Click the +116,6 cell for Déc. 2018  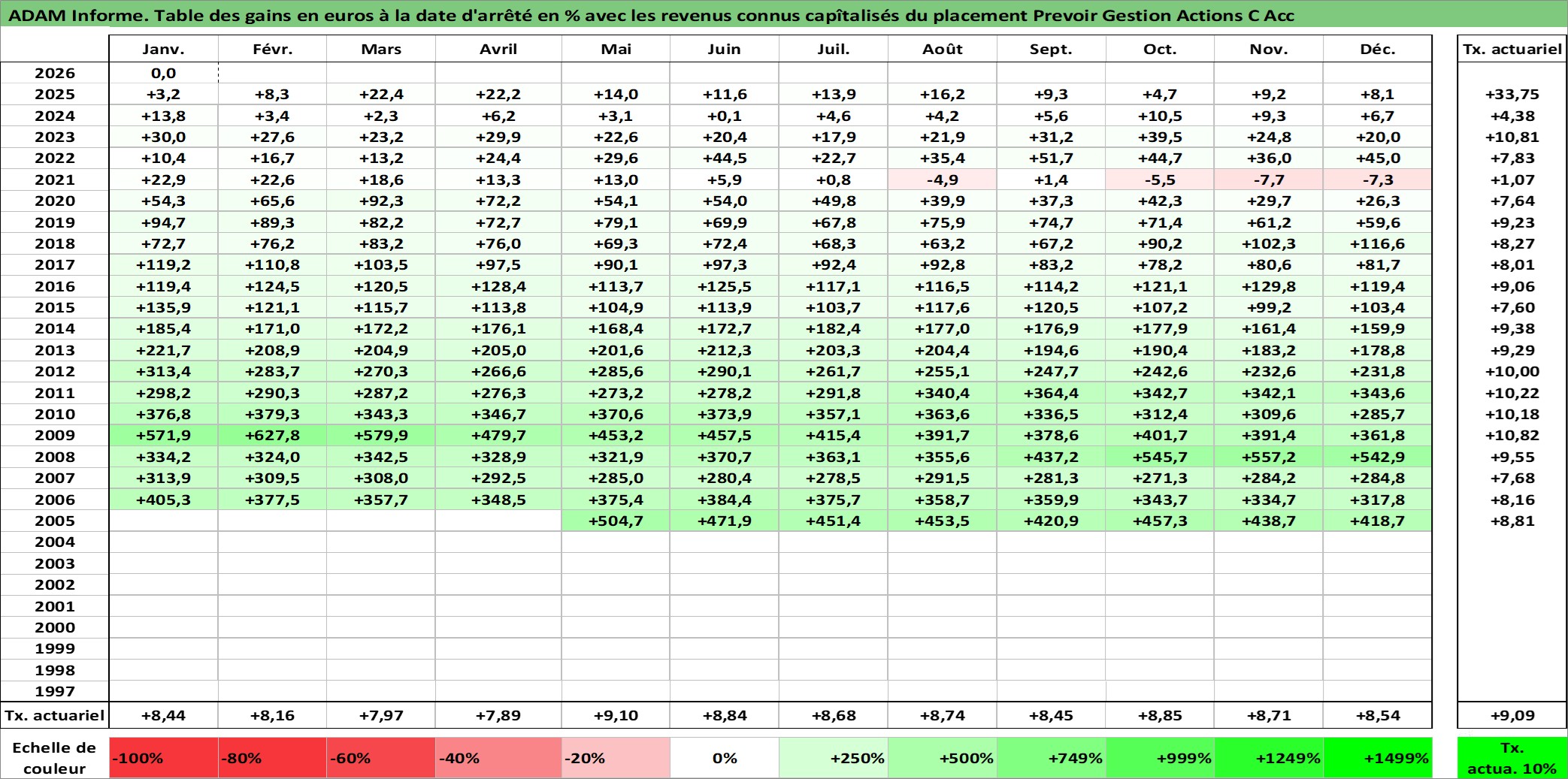[x=1378, y=243]
